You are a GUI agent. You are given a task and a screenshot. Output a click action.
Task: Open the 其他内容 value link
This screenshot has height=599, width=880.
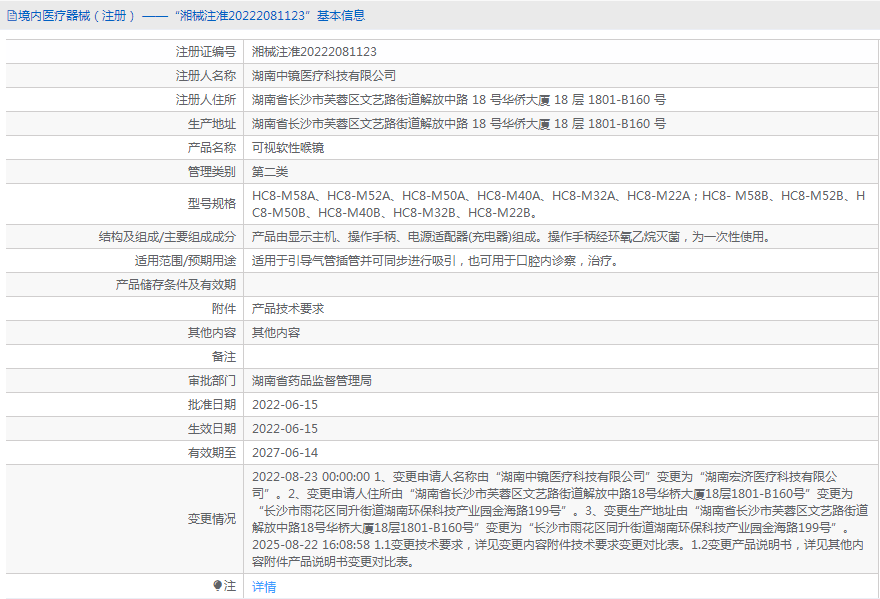pos(276,332)
